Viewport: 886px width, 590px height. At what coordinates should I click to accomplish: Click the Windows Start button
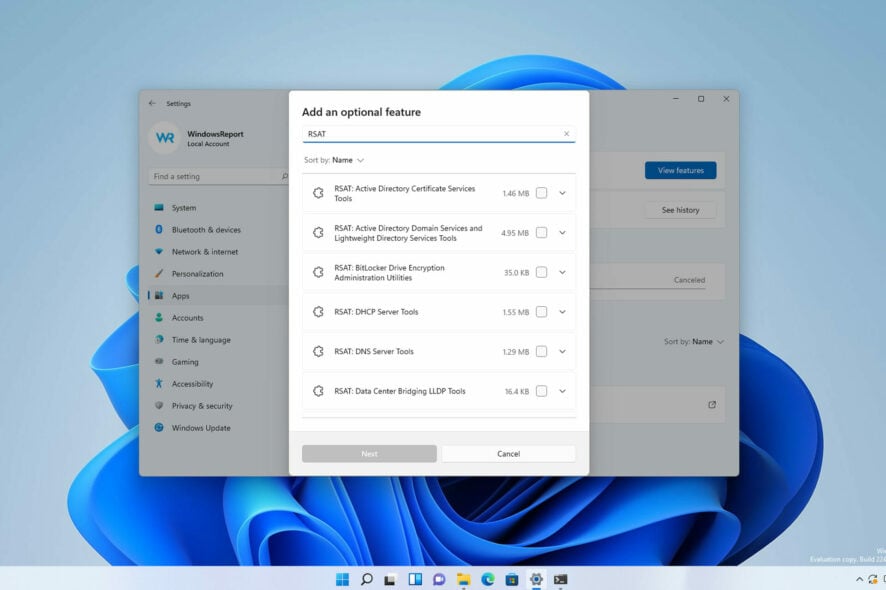pos(342,579)
